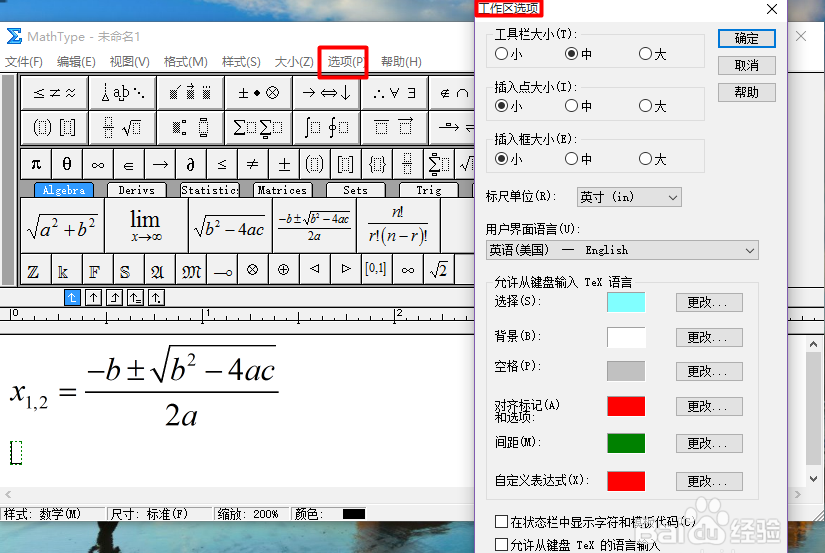Enable showing character codes in status bar
This screenshot has height=553, width=825.
click(501, 522)
